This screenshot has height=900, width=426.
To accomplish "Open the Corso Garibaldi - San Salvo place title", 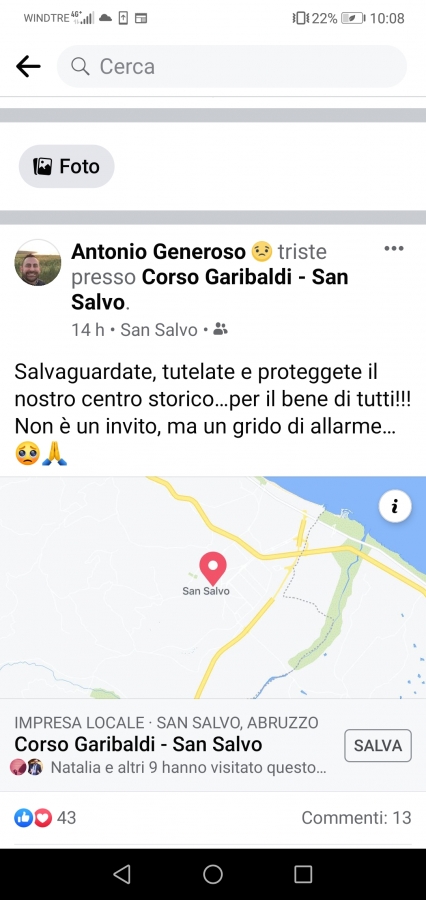I will 138,744.
